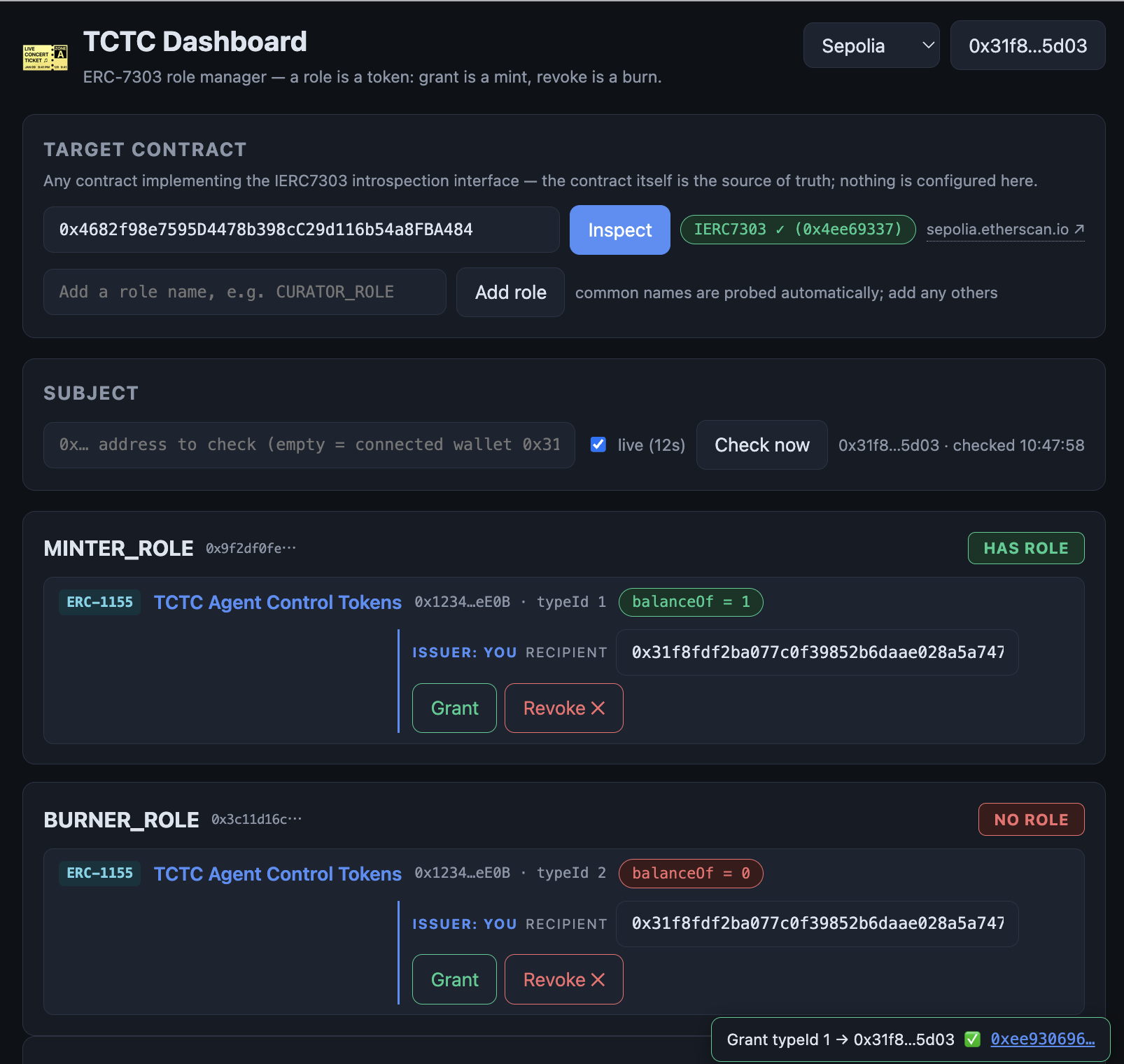This screenshot has height=1064, width=1124.
Task: Click Grant under MINTER_ROLE
Action: tap(454, 708)
